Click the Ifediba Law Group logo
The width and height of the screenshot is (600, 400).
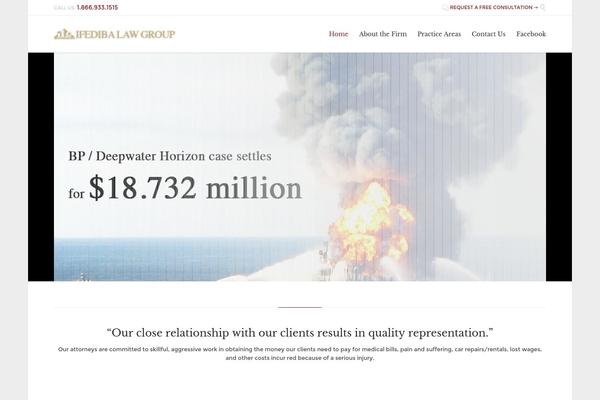[x=114, y=34]
